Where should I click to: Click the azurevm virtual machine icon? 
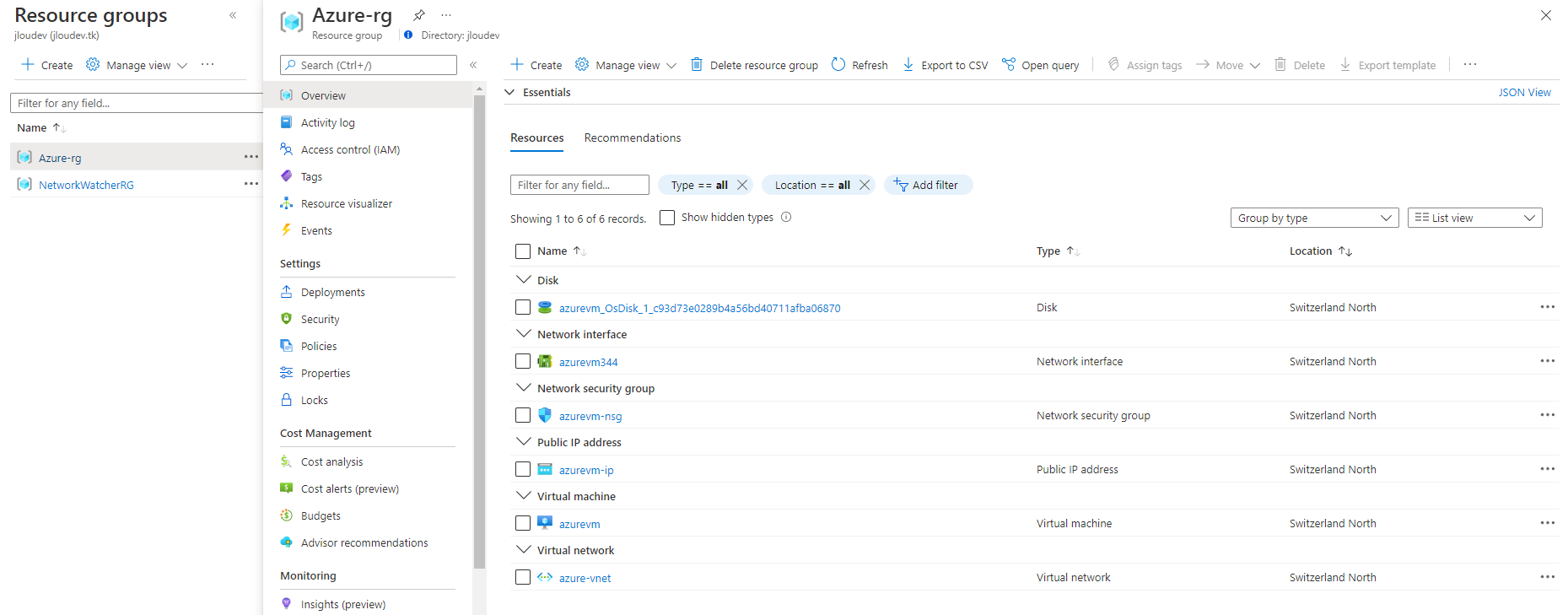tap(545, 523)
